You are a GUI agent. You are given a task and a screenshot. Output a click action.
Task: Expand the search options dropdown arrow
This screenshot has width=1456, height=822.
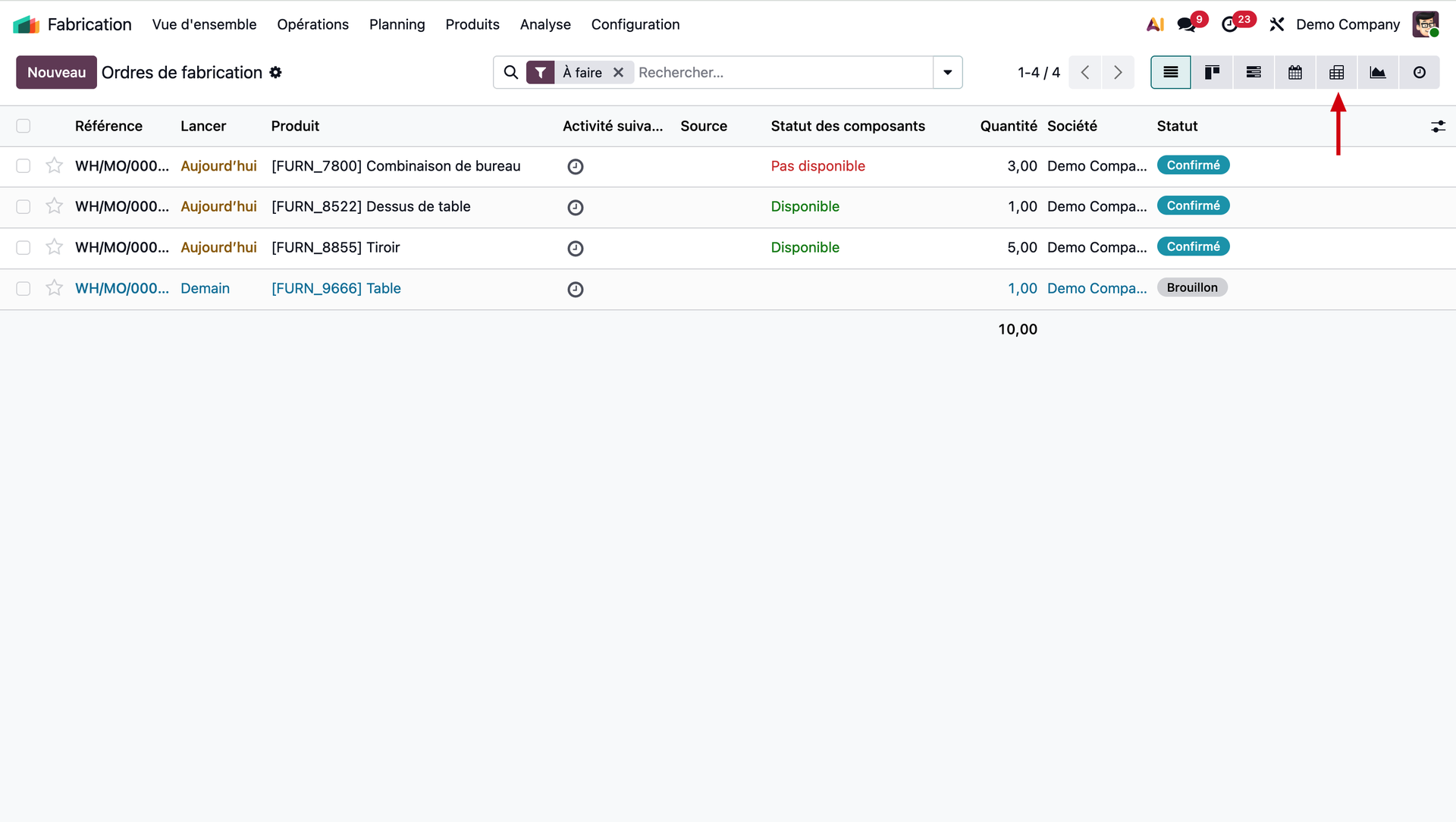click(947, 73)
